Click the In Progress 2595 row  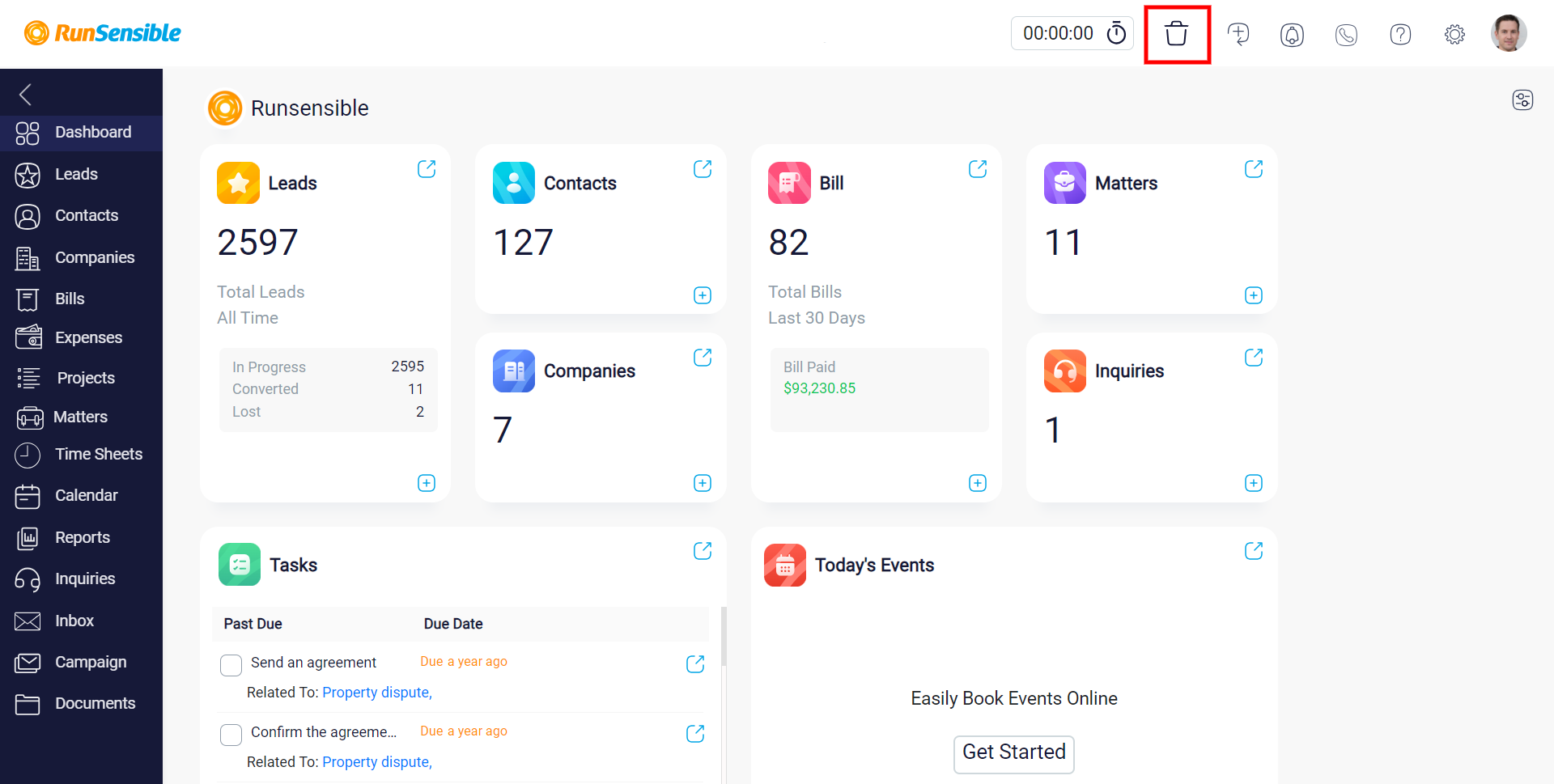tap(328, 367)
